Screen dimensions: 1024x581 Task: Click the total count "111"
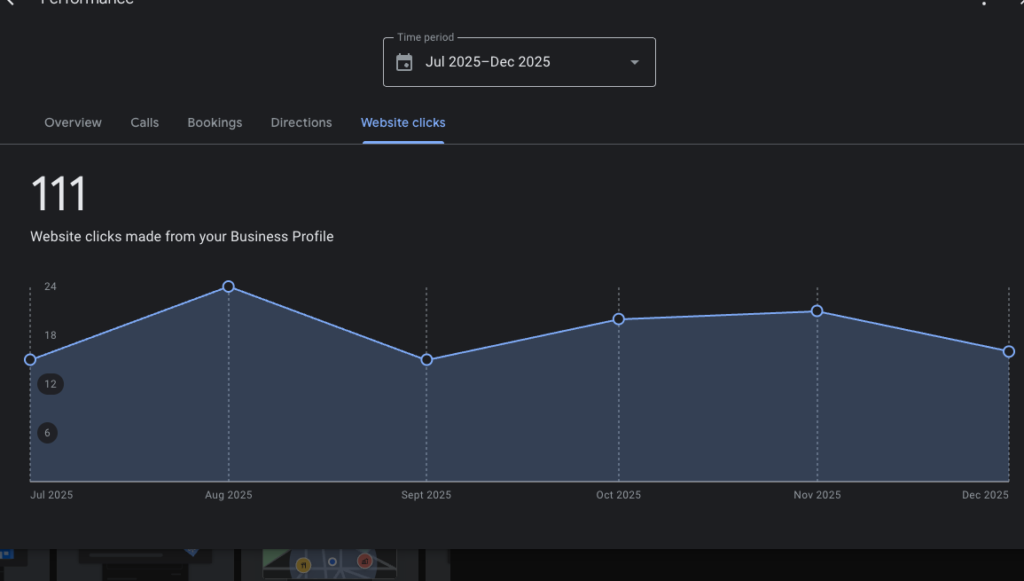click(59, 194)
